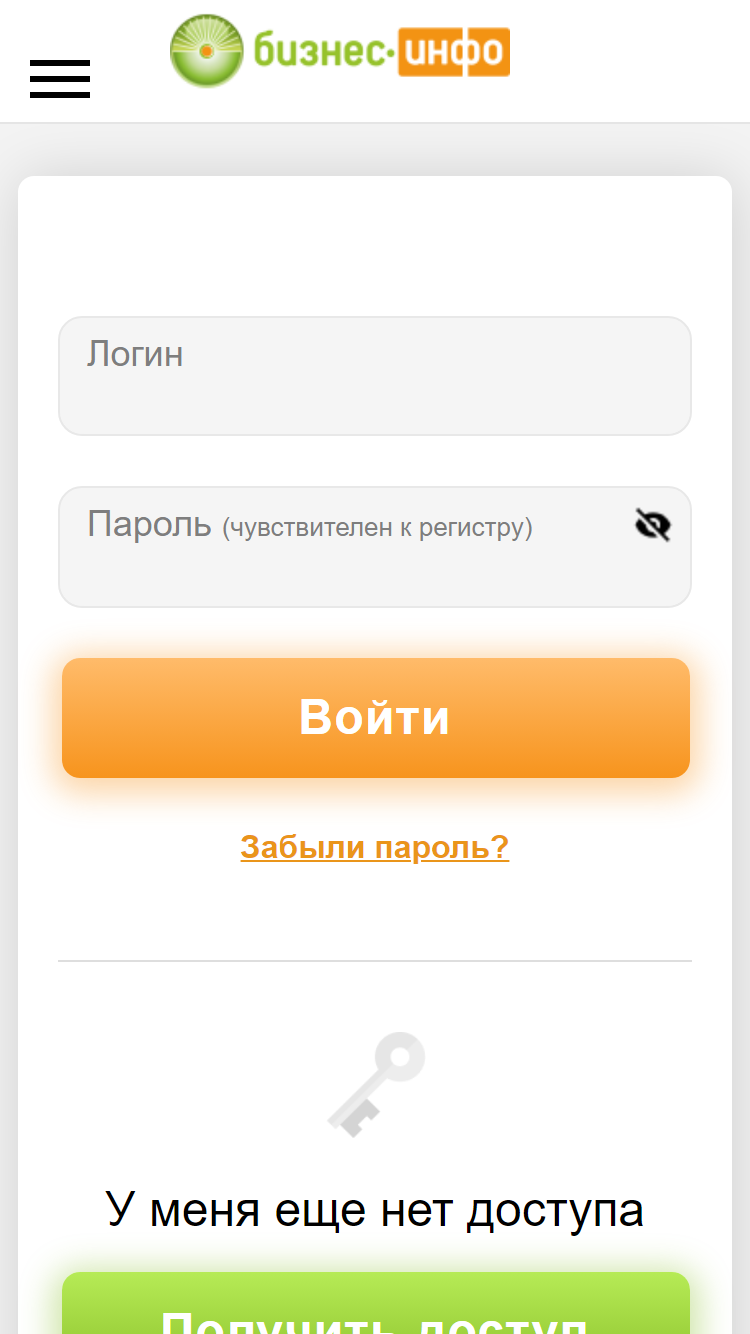Focus the Логин input field
Screen dimensions: 750x1334
(x=375, y=376)
